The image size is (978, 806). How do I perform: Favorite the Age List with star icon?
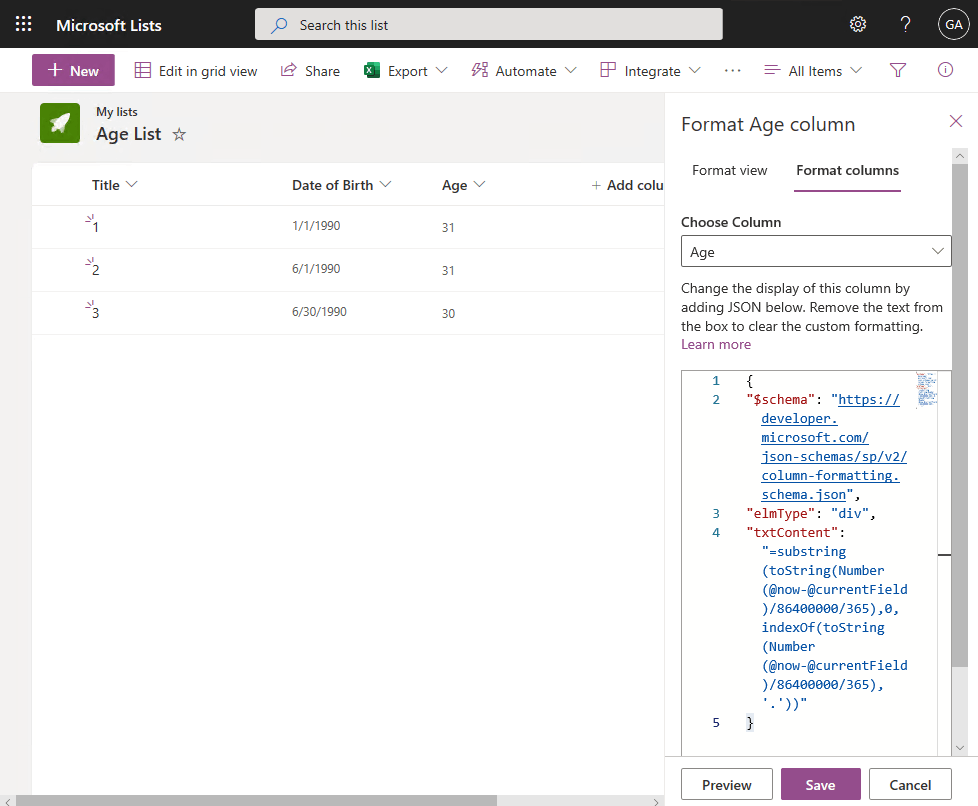tap(180, 134)
